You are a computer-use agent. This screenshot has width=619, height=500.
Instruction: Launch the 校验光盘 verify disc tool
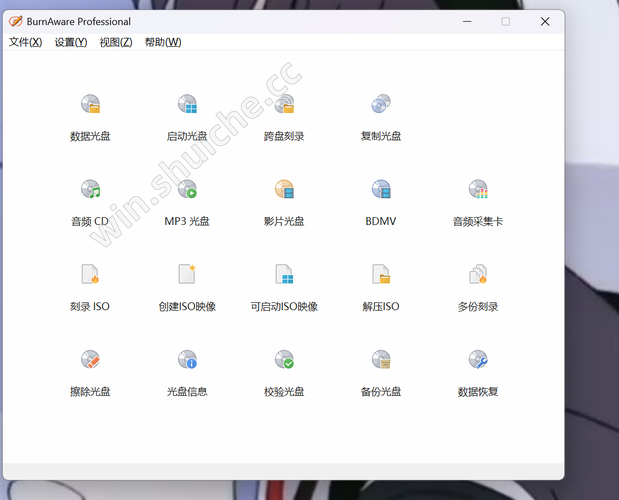tap(284, 373)
